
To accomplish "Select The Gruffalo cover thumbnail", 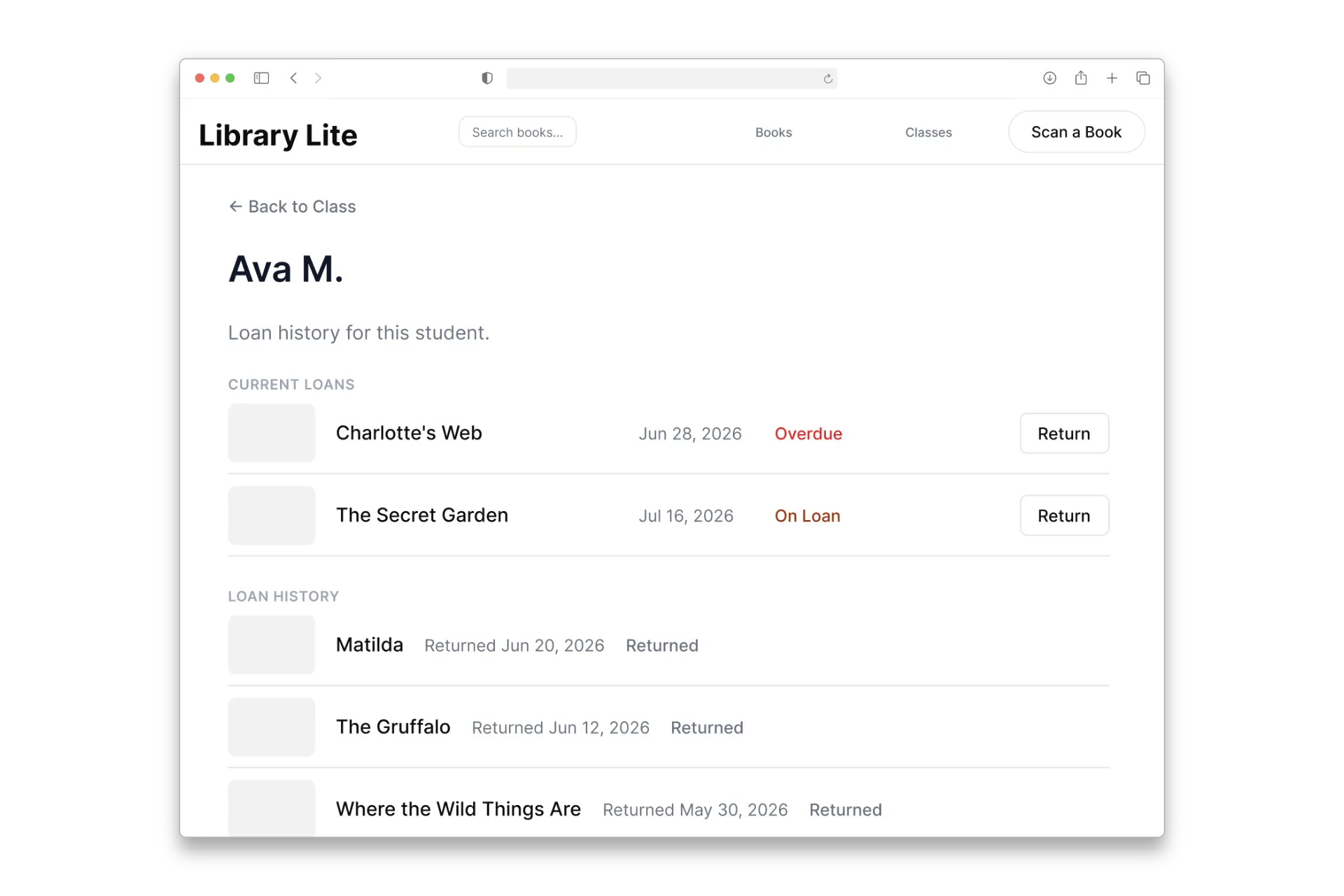I will [x=272, y=727].
